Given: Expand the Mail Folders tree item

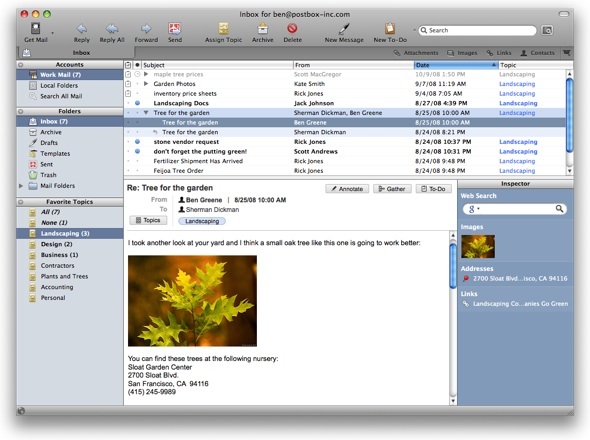Looking at the screenshot, I should coord(21,186).
